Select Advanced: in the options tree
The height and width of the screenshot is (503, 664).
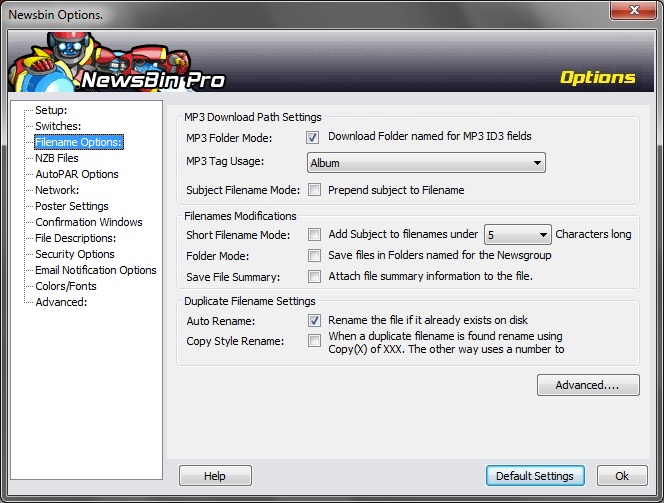pyautogui.click(x=61, y=302)
